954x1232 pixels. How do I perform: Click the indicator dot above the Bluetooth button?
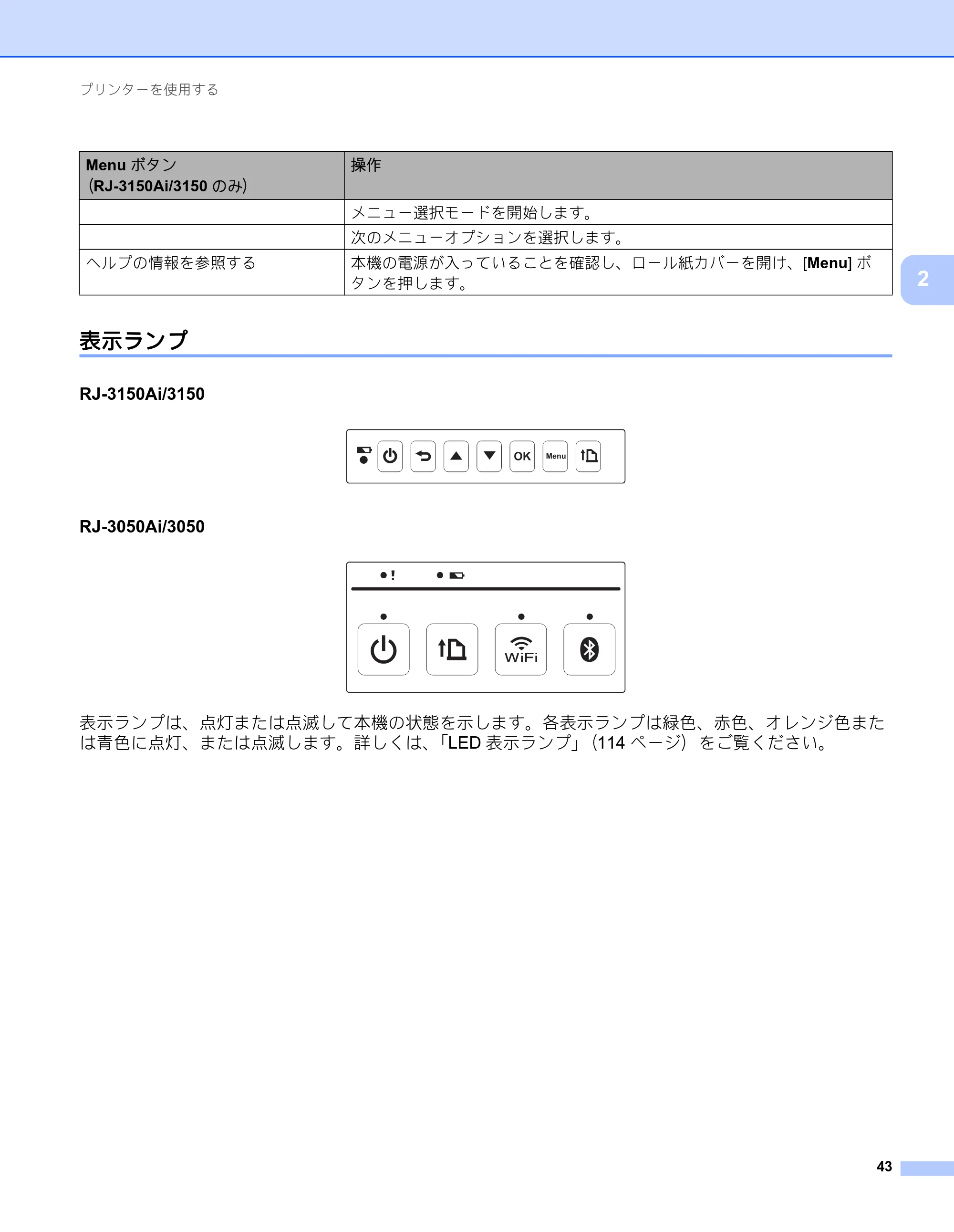(x=590, y=616)
